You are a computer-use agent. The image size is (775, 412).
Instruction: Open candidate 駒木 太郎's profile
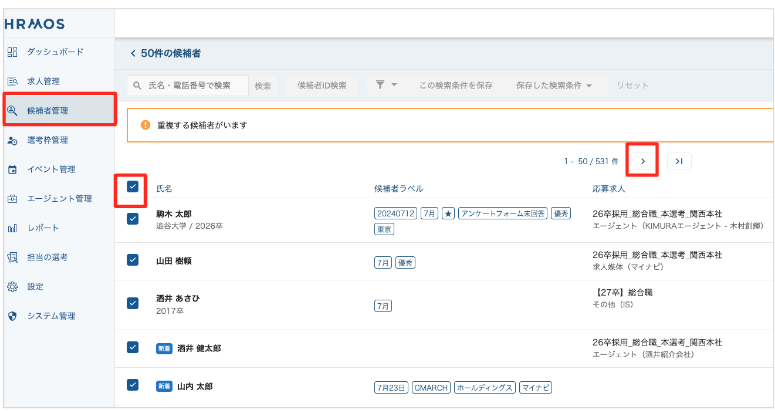click(174, 214)
